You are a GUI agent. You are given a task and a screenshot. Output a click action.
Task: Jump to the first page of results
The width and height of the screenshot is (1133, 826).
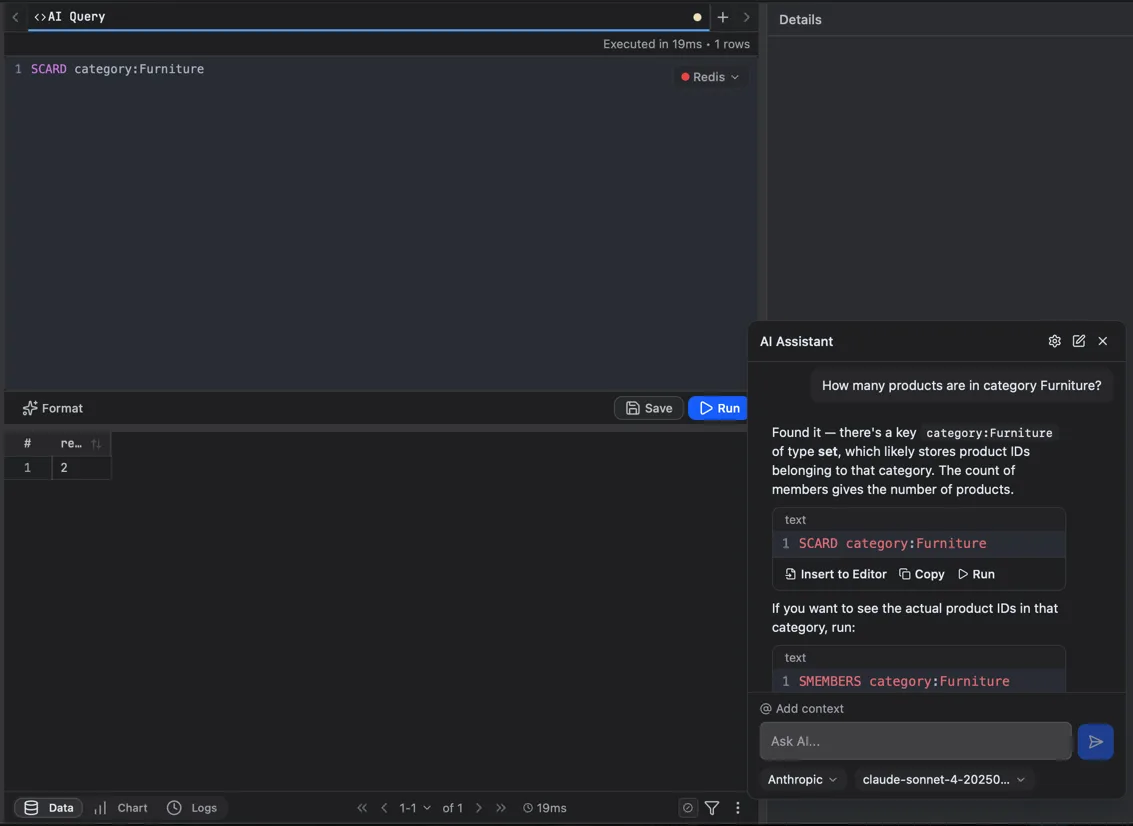coord(362,808)
